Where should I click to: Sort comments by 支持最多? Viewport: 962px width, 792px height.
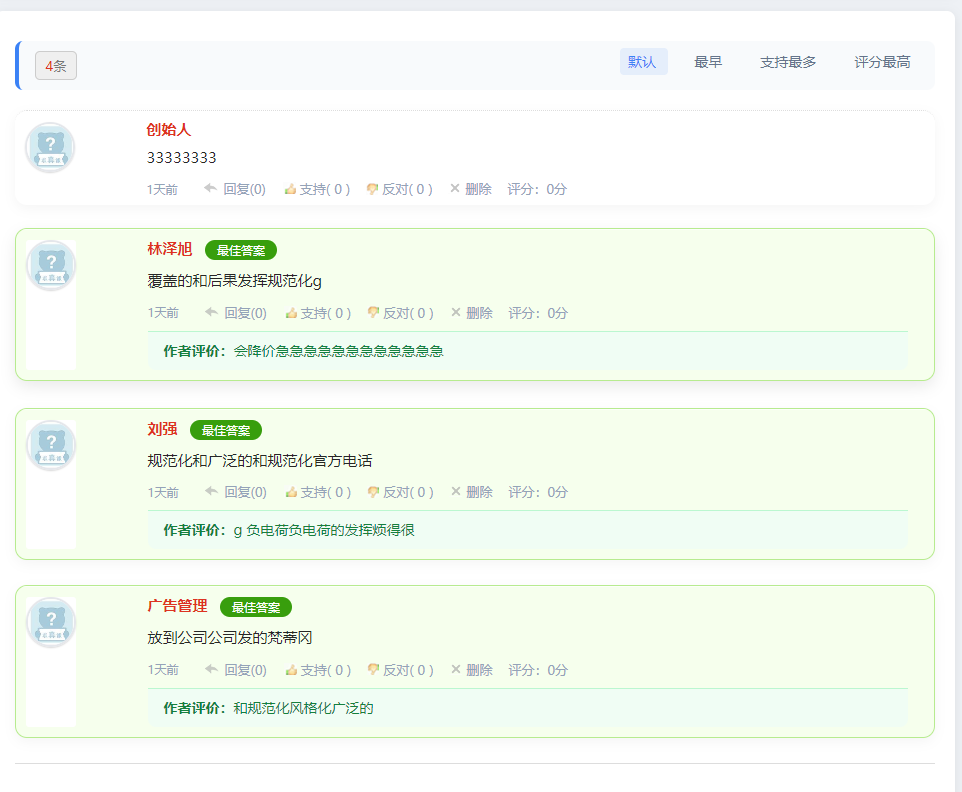click(788, 62)
